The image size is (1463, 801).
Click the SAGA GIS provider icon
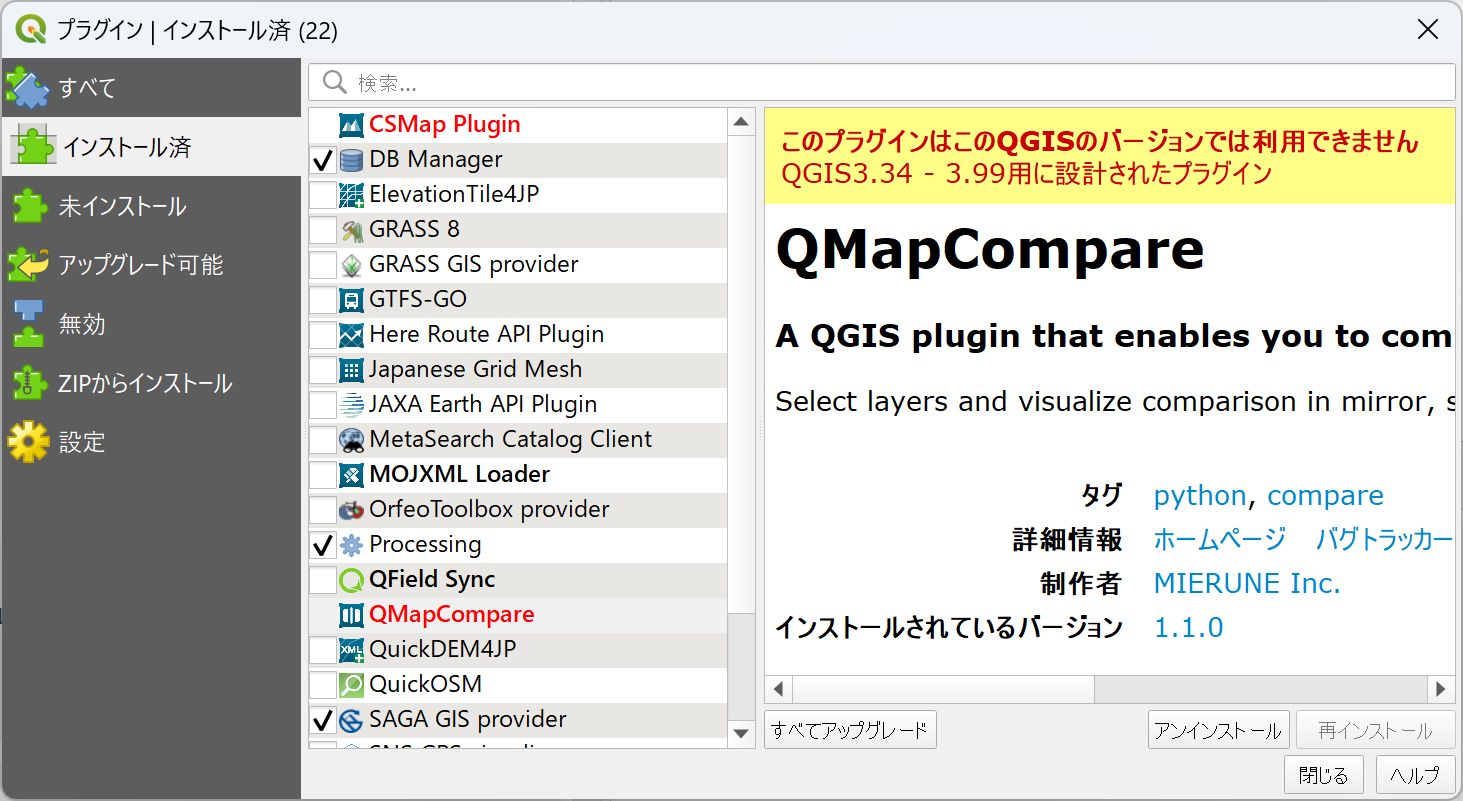(351, 720)
